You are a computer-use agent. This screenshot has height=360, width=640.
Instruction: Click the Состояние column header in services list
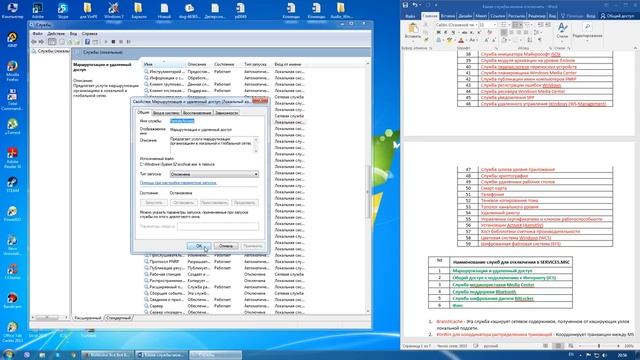227,64
